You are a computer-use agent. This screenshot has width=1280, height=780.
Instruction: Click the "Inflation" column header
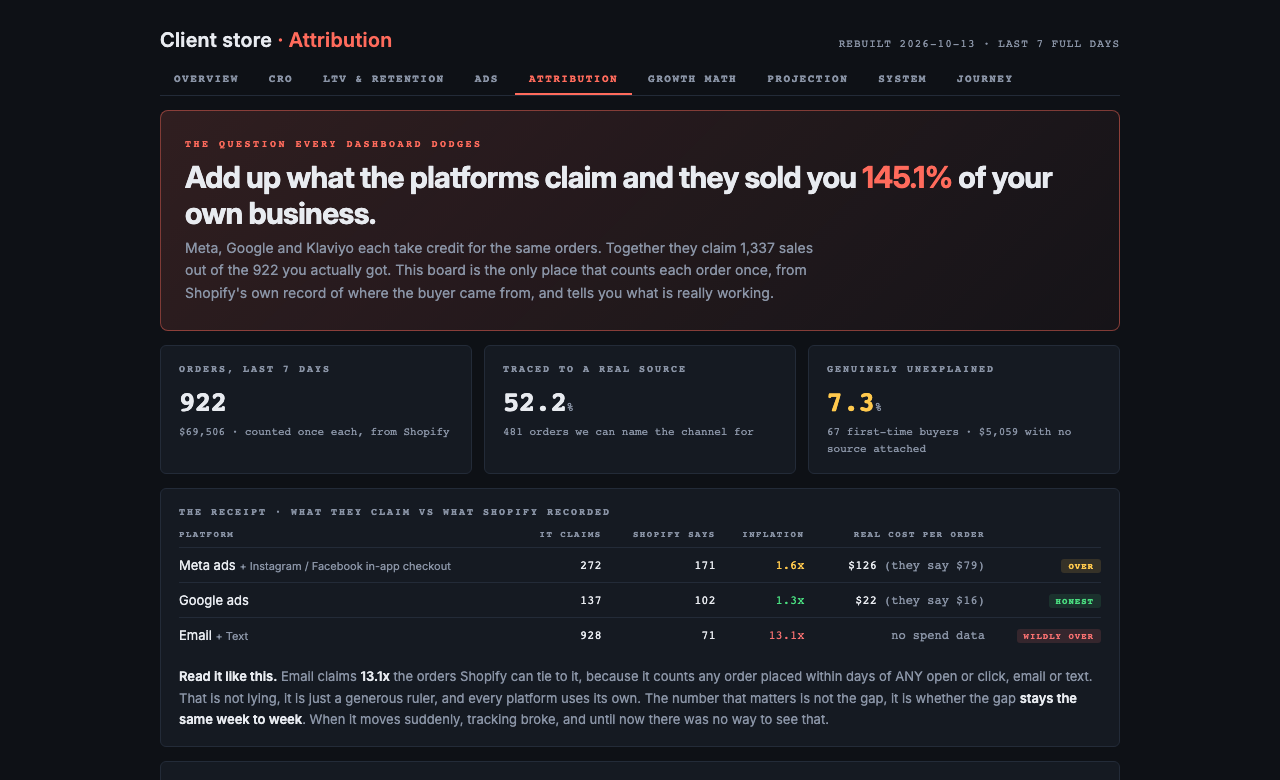point(773,534)
